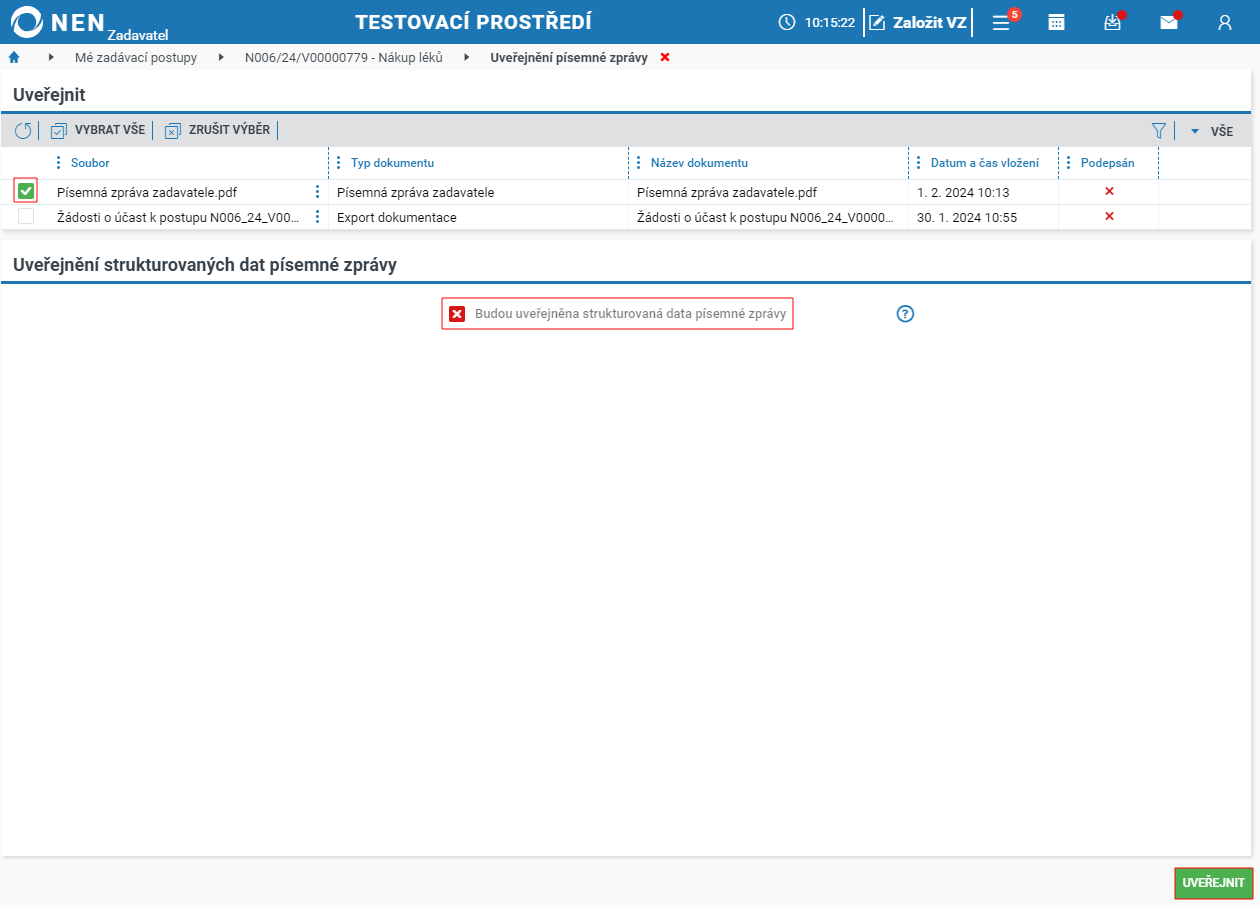The image size is (1260, 907).
Task: Open help question mark for structured data
Action: 906,314
